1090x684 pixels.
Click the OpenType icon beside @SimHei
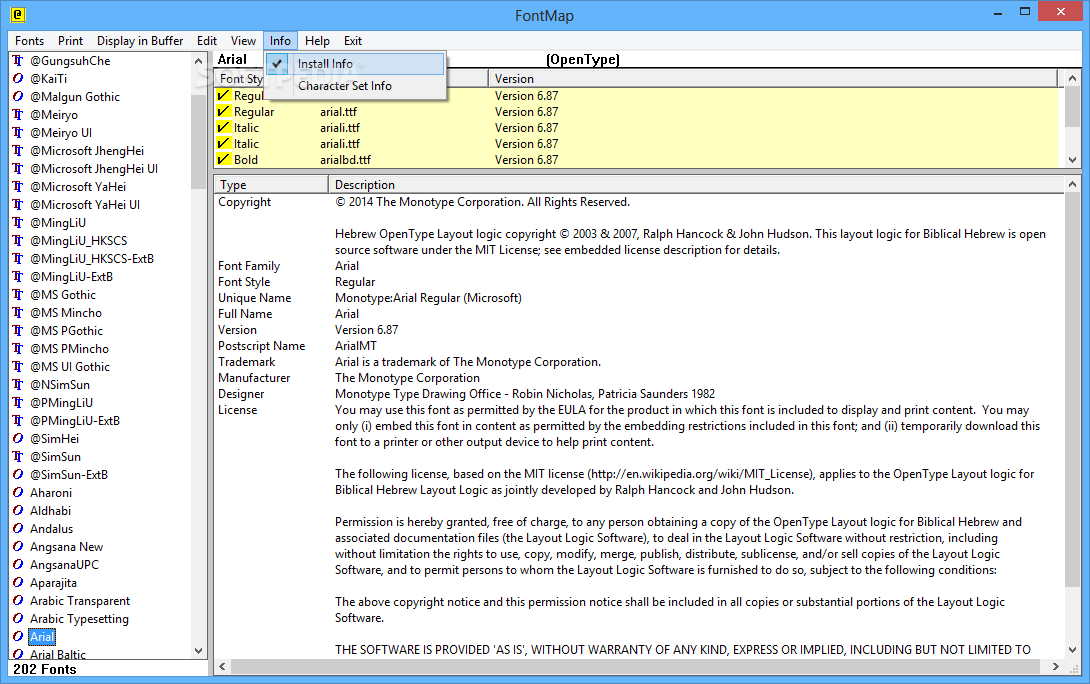point(18,439)
